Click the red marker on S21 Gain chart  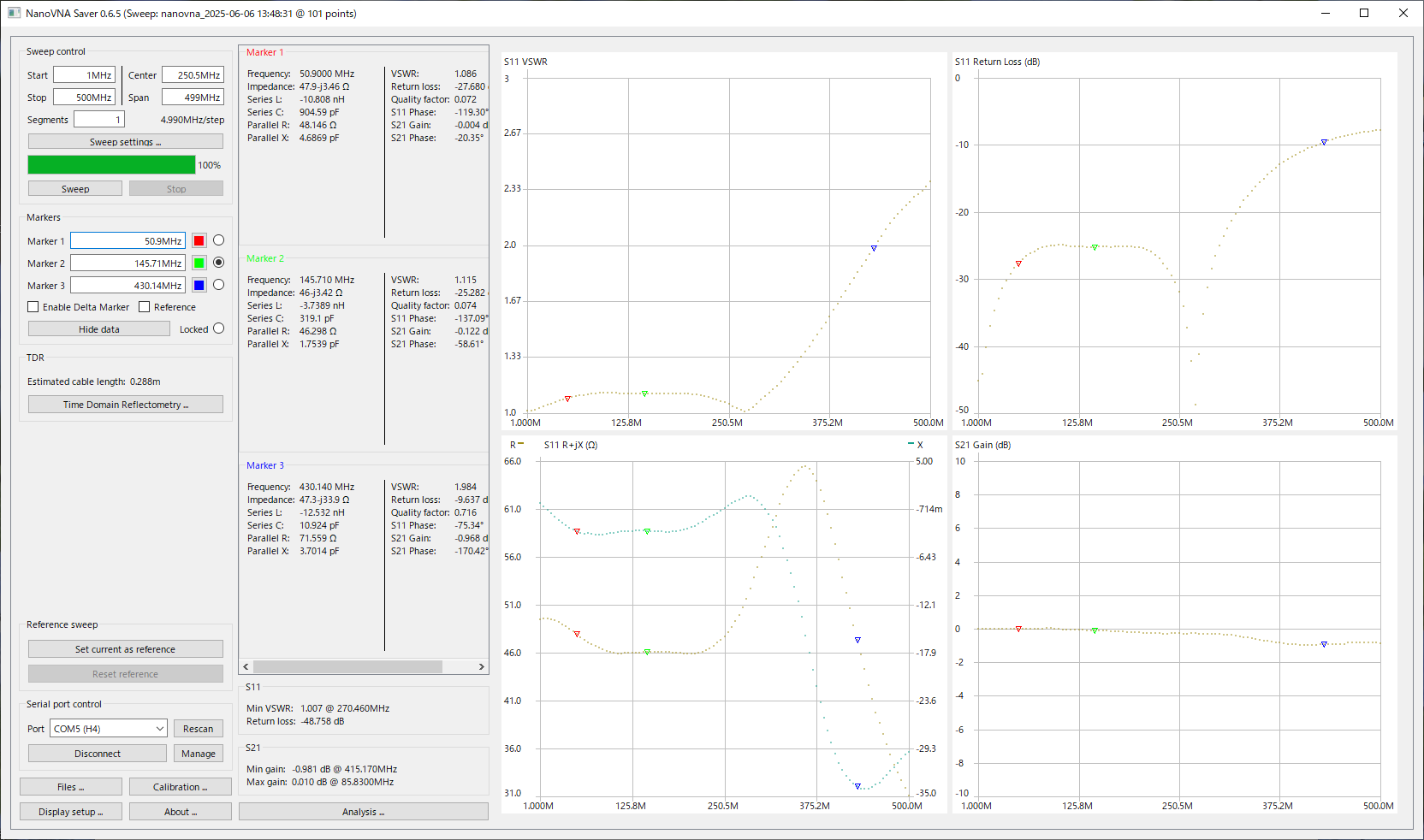coord(1018,629)
